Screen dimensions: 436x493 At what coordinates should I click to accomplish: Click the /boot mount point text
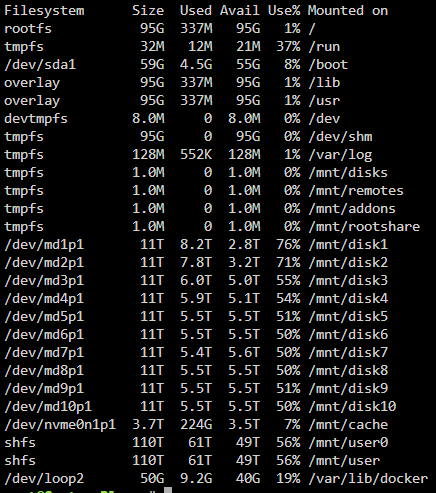(328, 65)
